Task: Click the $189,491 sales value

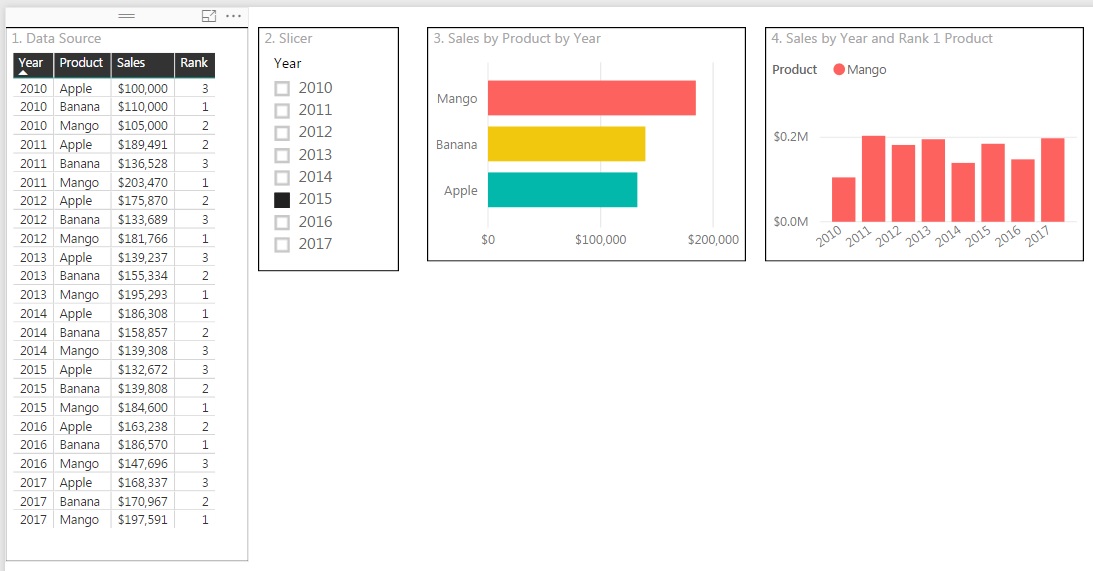Action: click(x=142, y=144)
